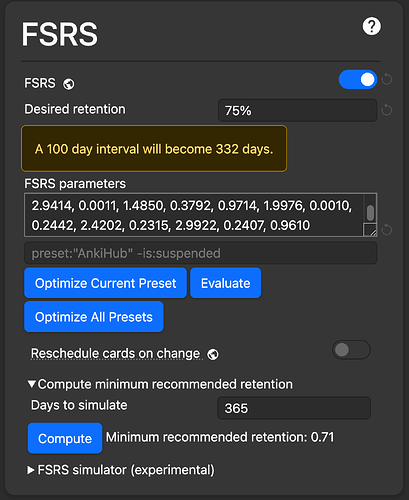Image resolution: width=409 pixels, height=500 pixels.
Task: Click the Evaluate button
Action: coord(226,283)
